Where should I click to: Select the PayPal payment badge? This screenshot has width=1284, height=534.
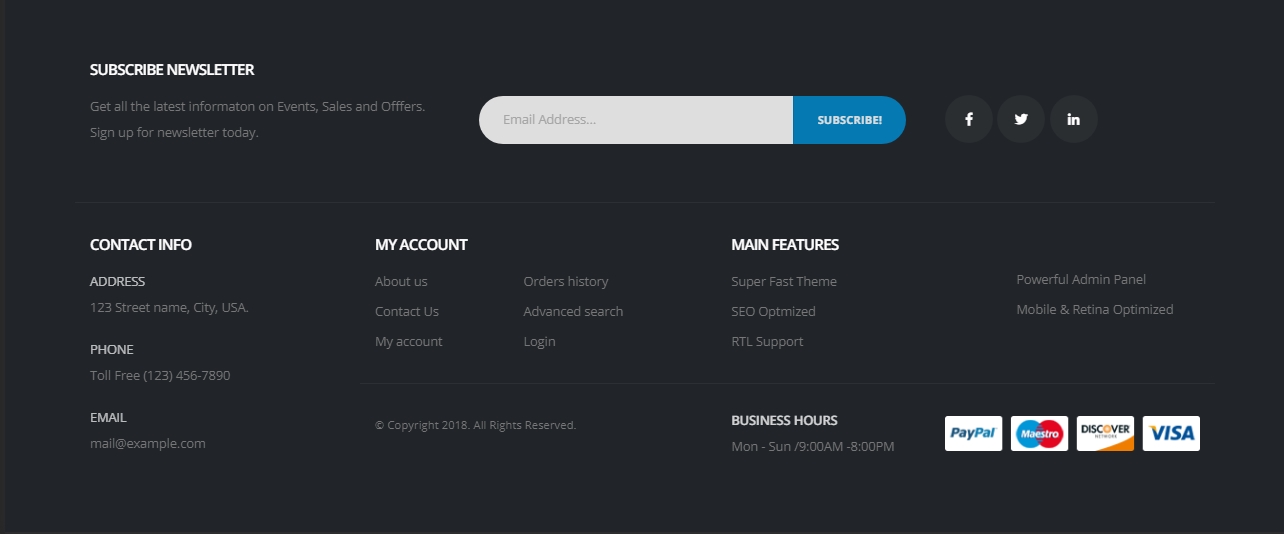pos(973,433)
